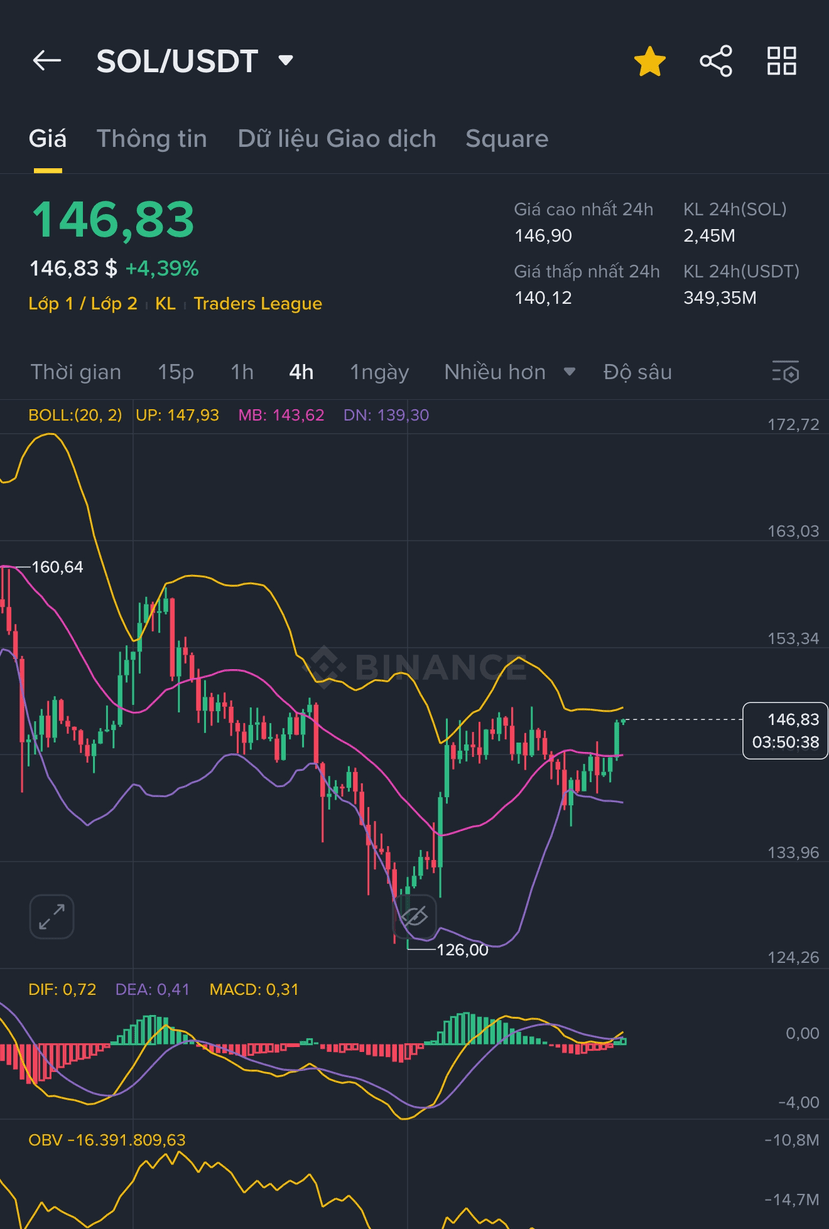
Task: Tap the Giá cao nhất 24h value 146,90
Action: point(543,236)
